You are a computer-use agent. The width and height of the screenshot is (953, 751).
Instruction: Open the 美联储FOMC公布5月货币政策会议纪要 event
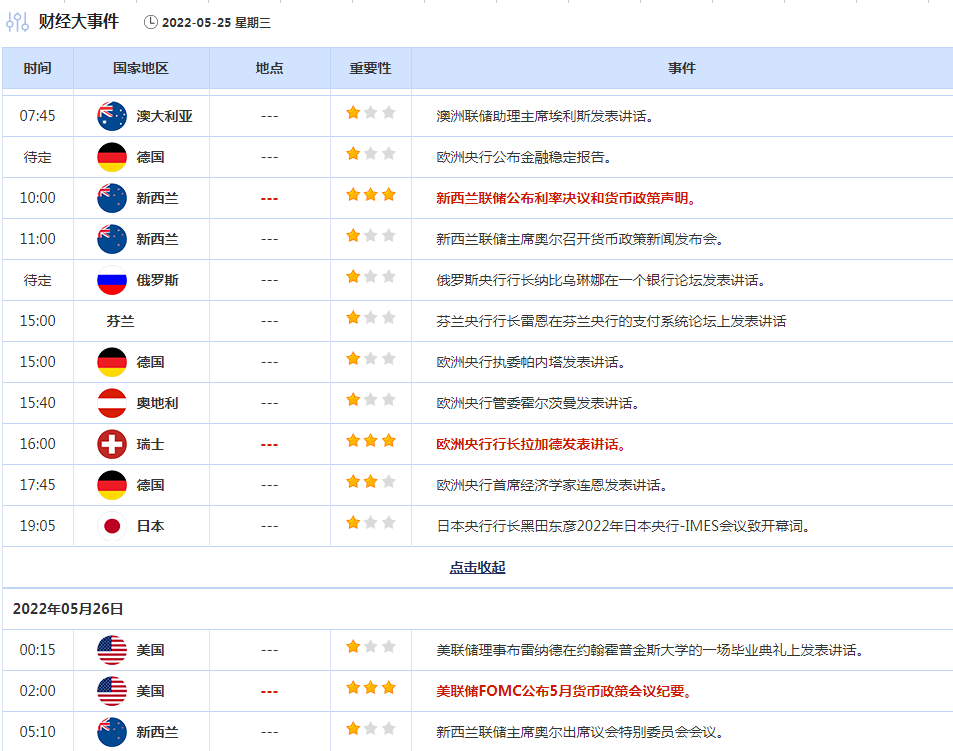[x=564, y=691]
